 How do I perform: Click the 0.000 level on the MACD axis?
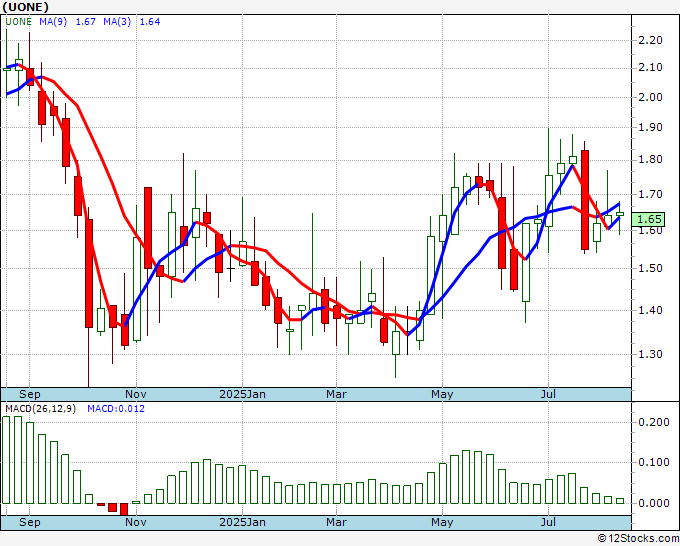click(652, 504)
